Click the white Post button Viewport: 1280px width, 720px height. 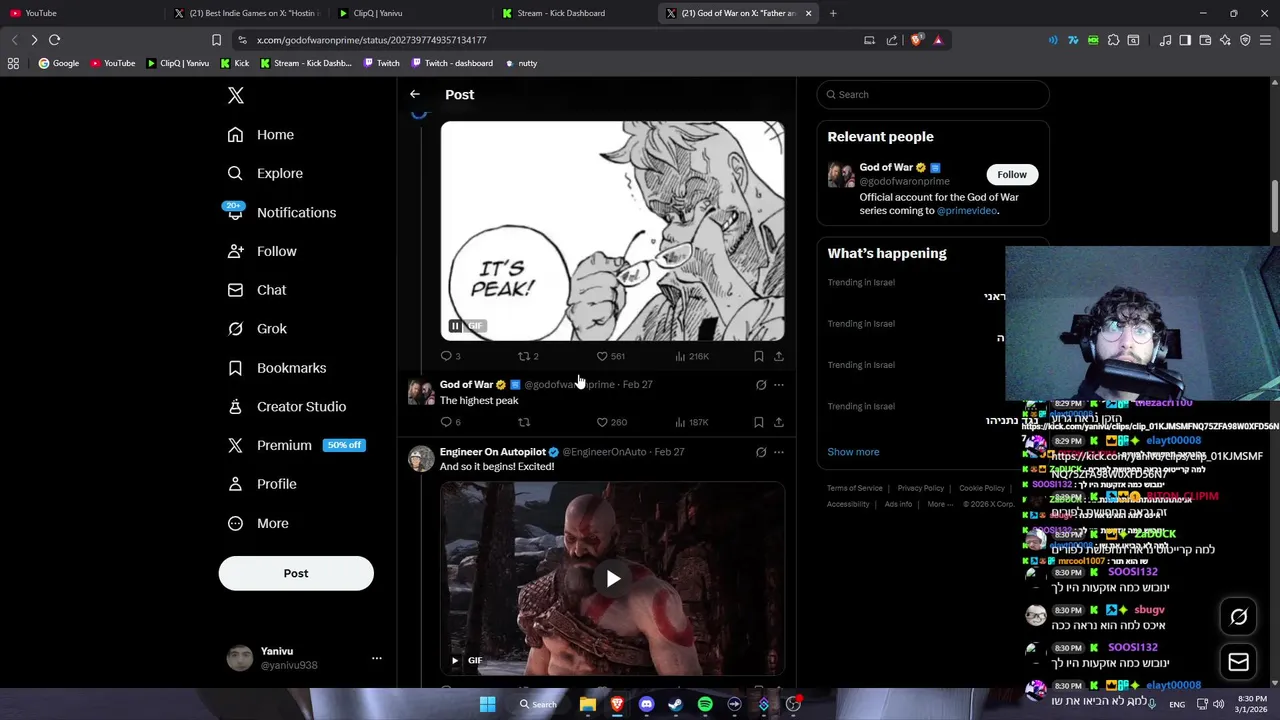[x=296, y=573]
